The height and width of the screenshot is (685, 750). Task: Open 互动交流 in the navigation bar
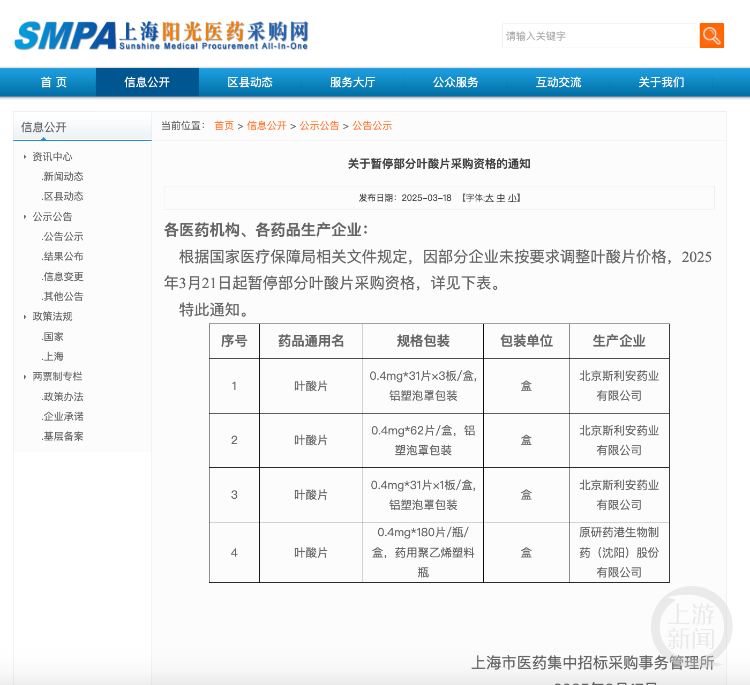point(558,82)
